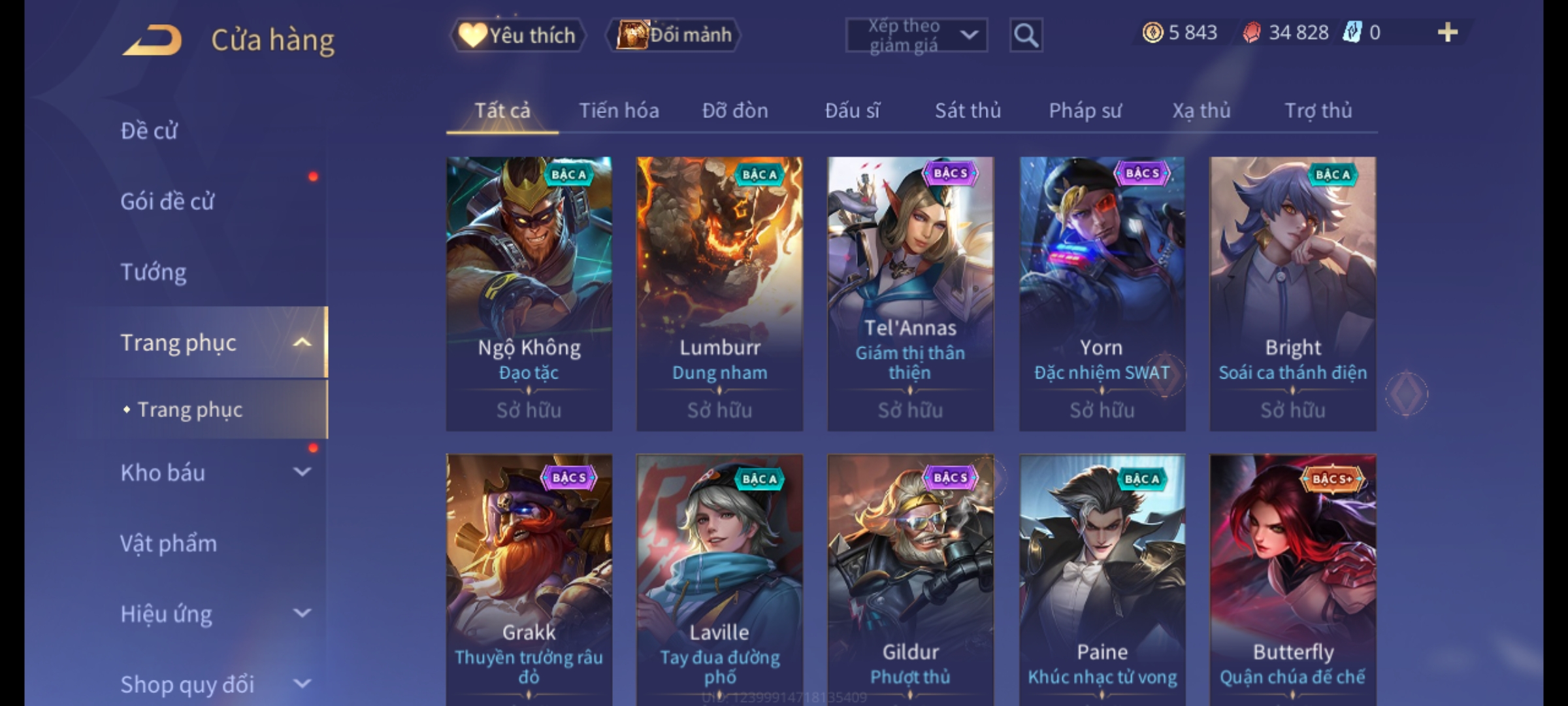
Task: Select the Pháp sư category tab
Action: (x=1085, y=111)
